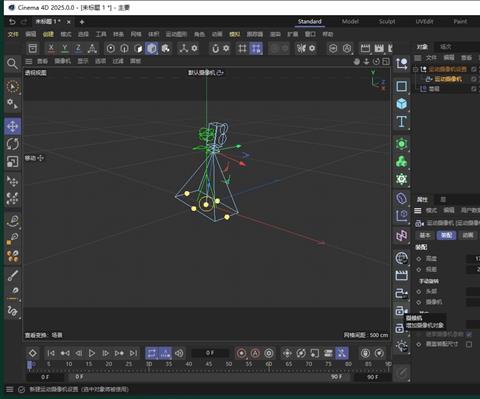Click the Undo arrow icon
The image size is (480, 399).
click(x=12, y=22)
